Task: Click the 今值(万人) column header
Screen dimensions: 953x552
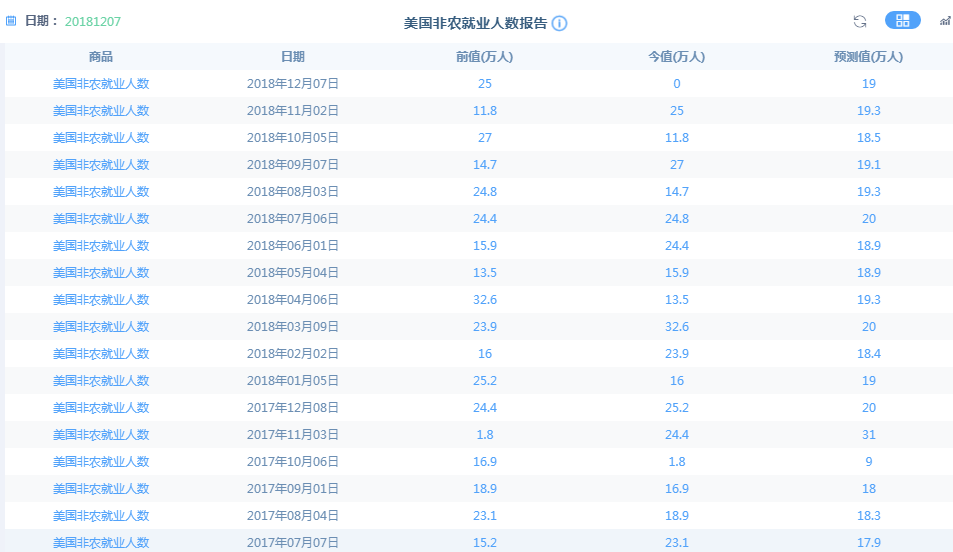Action: pyautogui.click(x=676, y=57)
